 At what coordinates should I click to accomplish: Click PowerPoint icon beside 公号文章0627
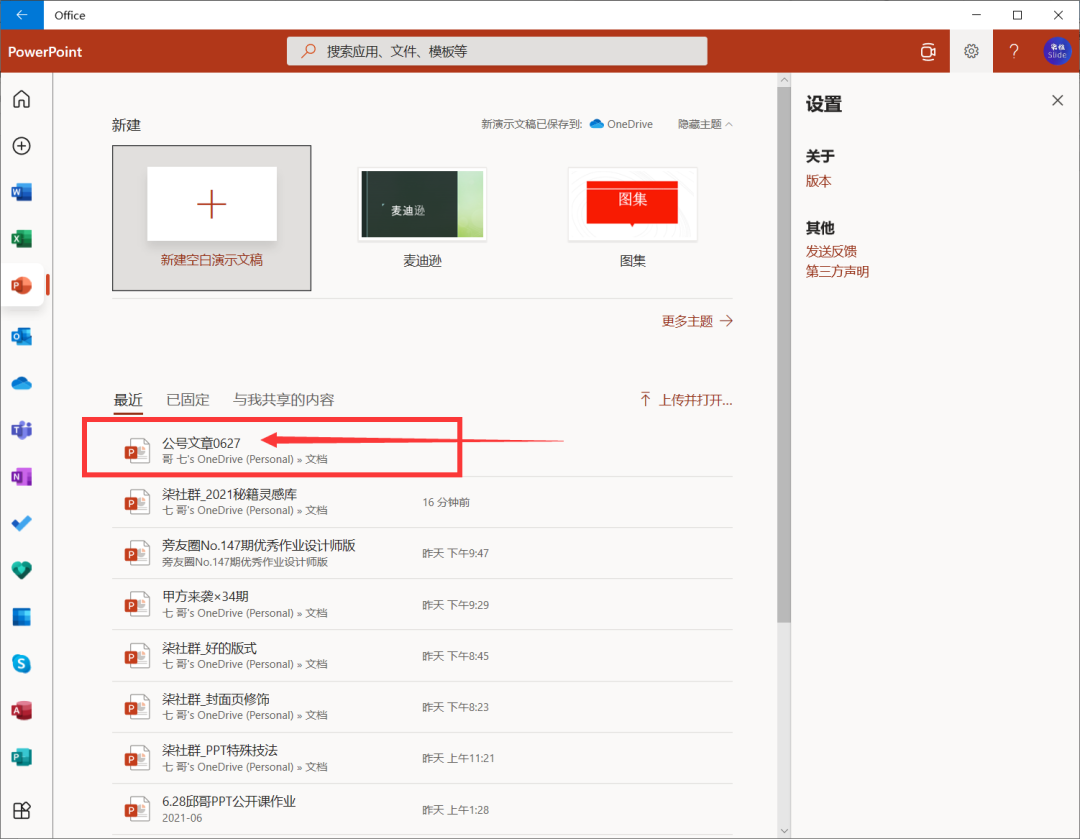[137, 451]
